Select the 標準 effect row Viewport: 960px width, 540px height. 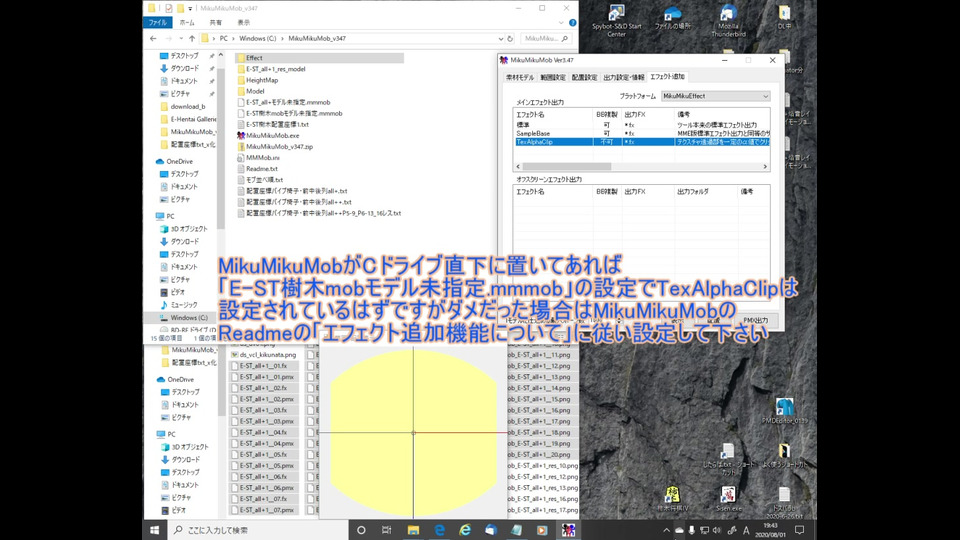642,125
